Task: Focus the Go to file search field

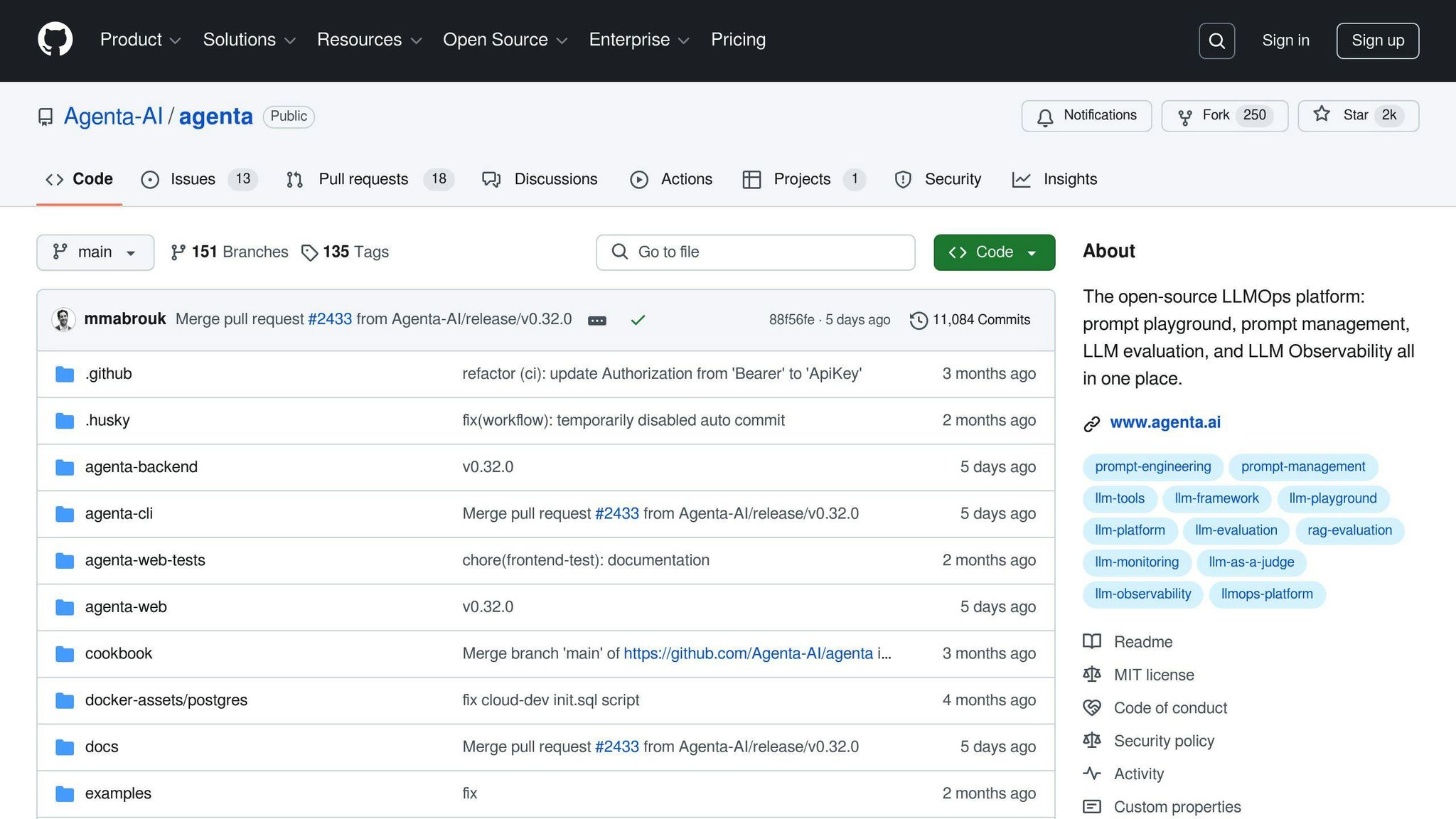Action: 755,252
